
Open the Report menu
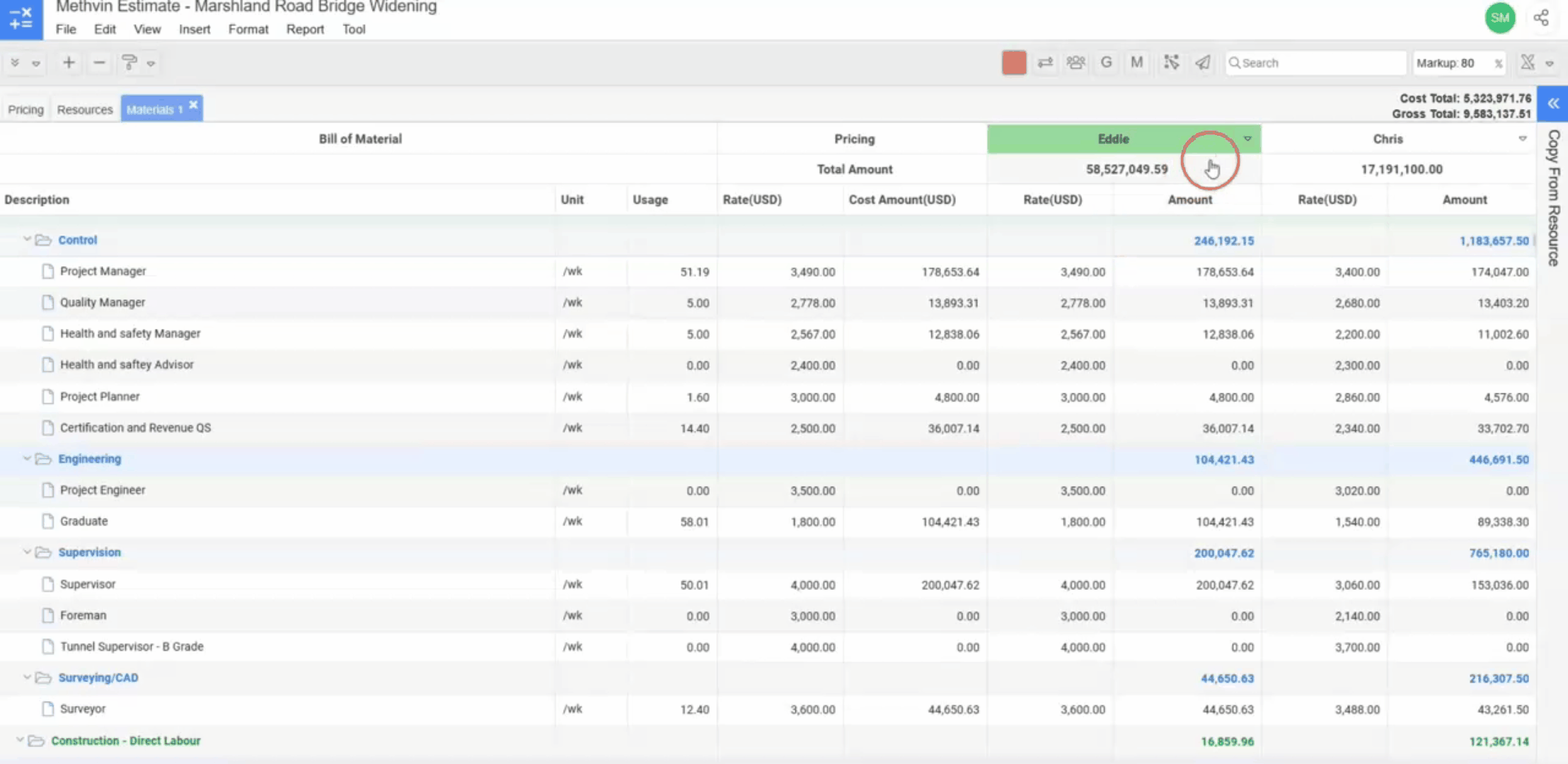[305, 29]
